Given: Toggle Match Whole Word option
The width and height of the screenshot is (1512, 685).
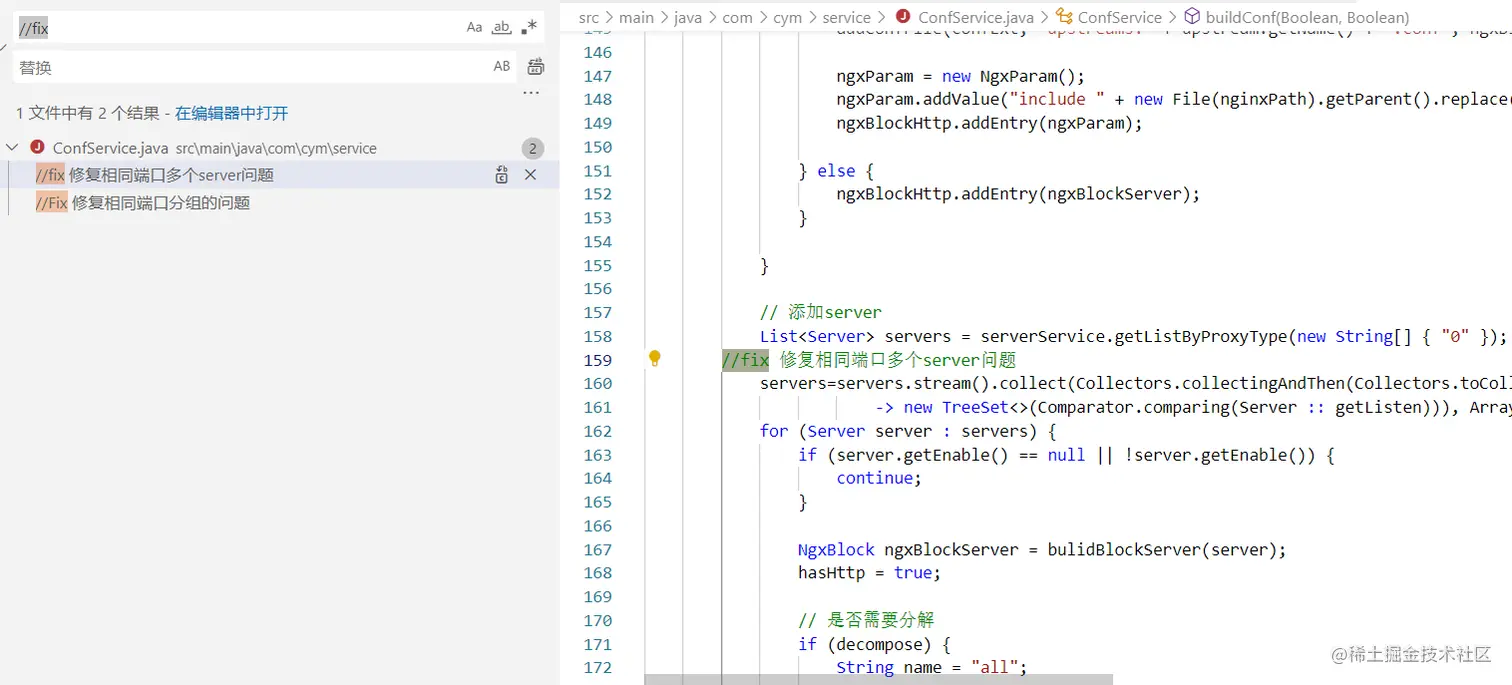Looking at the screenshot, I should [x=502, y=28].
